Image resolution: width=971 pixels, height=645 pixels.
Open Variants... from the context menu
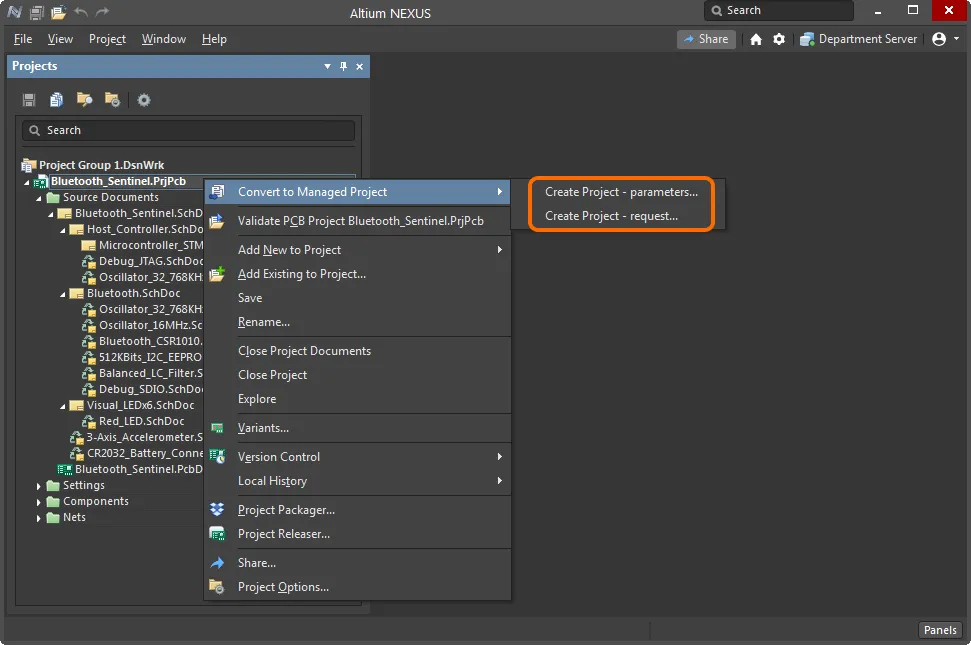pos(357,428)
